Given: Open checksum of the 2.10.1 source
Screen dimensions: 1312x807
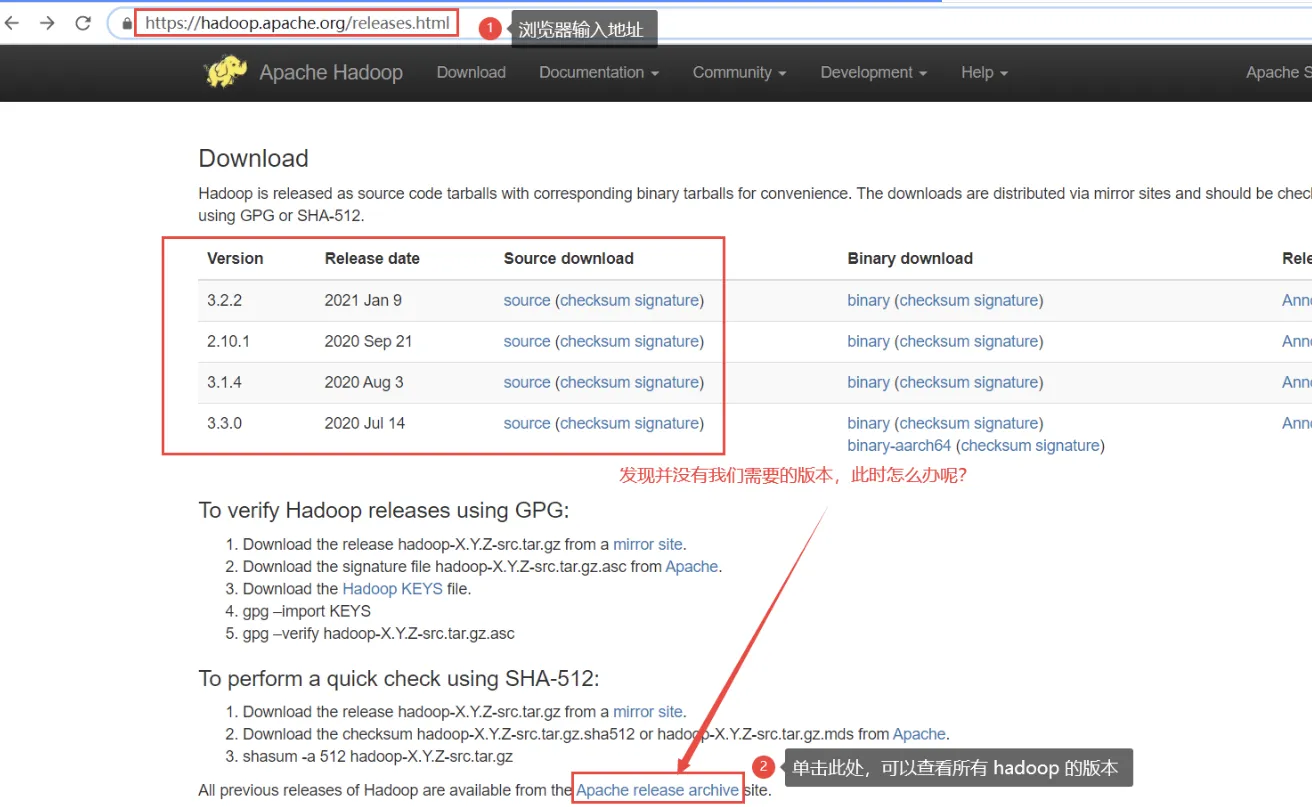Looking at the screenshot, I should pyautogui.click(x=595, y=341).
